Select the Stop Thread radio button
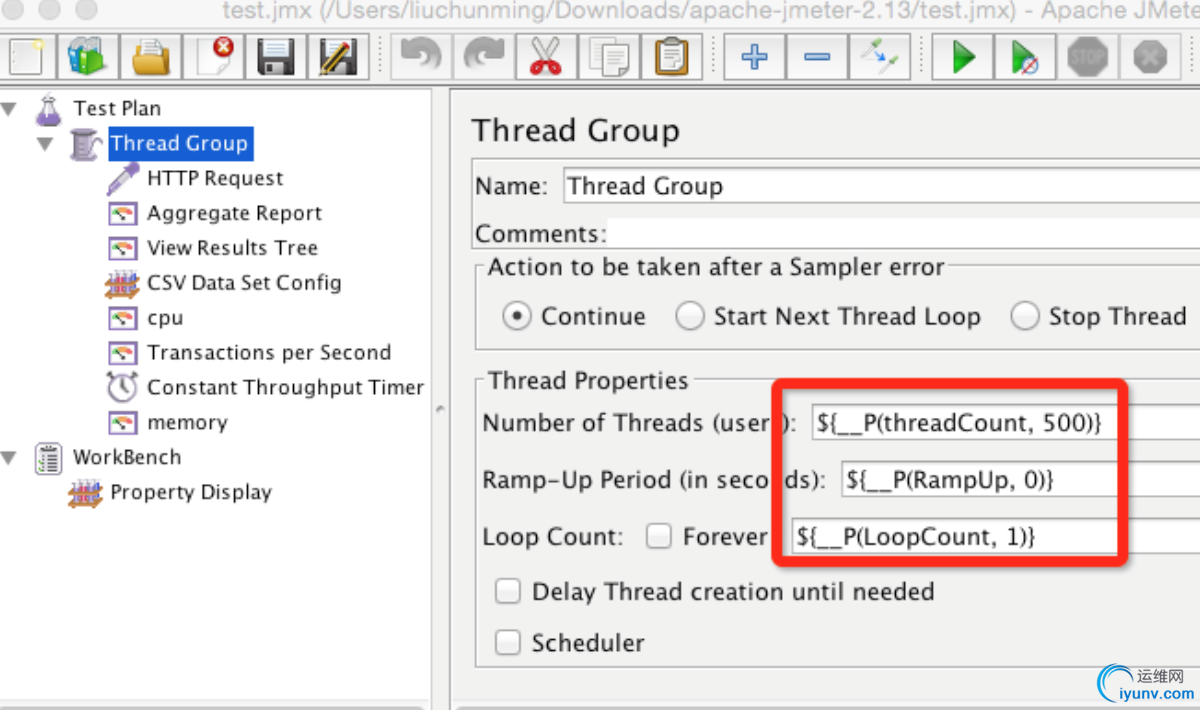This screenshot has height=710, width=1200. (x=1025, y=317)
